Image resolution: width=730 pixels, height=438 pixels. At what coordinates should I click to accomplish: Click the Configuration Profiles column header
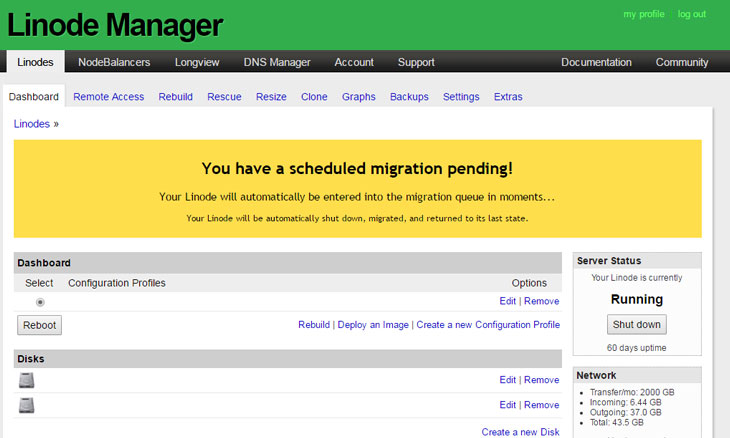pos(117,283)
